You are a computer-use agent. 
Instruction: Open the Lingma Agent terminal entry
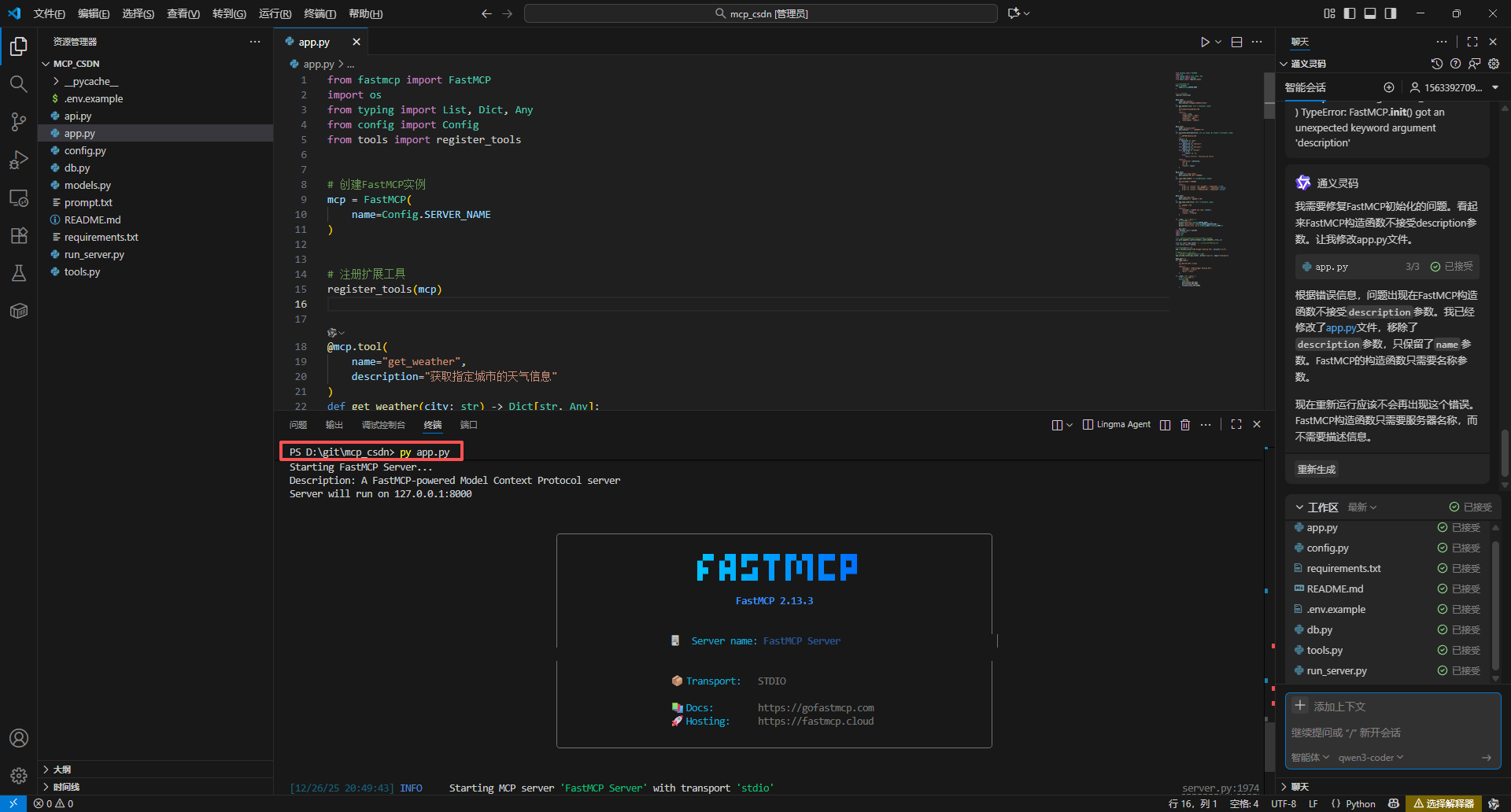coord(1117,425)
